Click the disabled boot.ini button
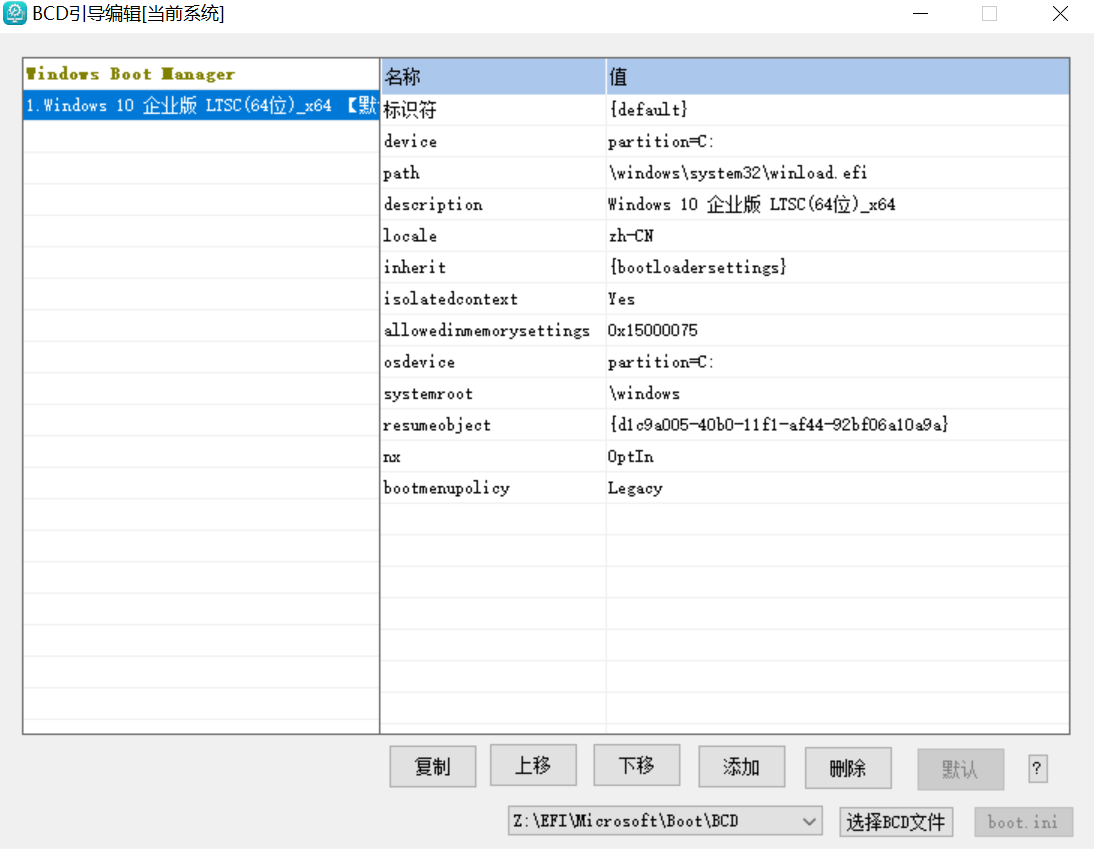1094x849 pixels. 1023,822
